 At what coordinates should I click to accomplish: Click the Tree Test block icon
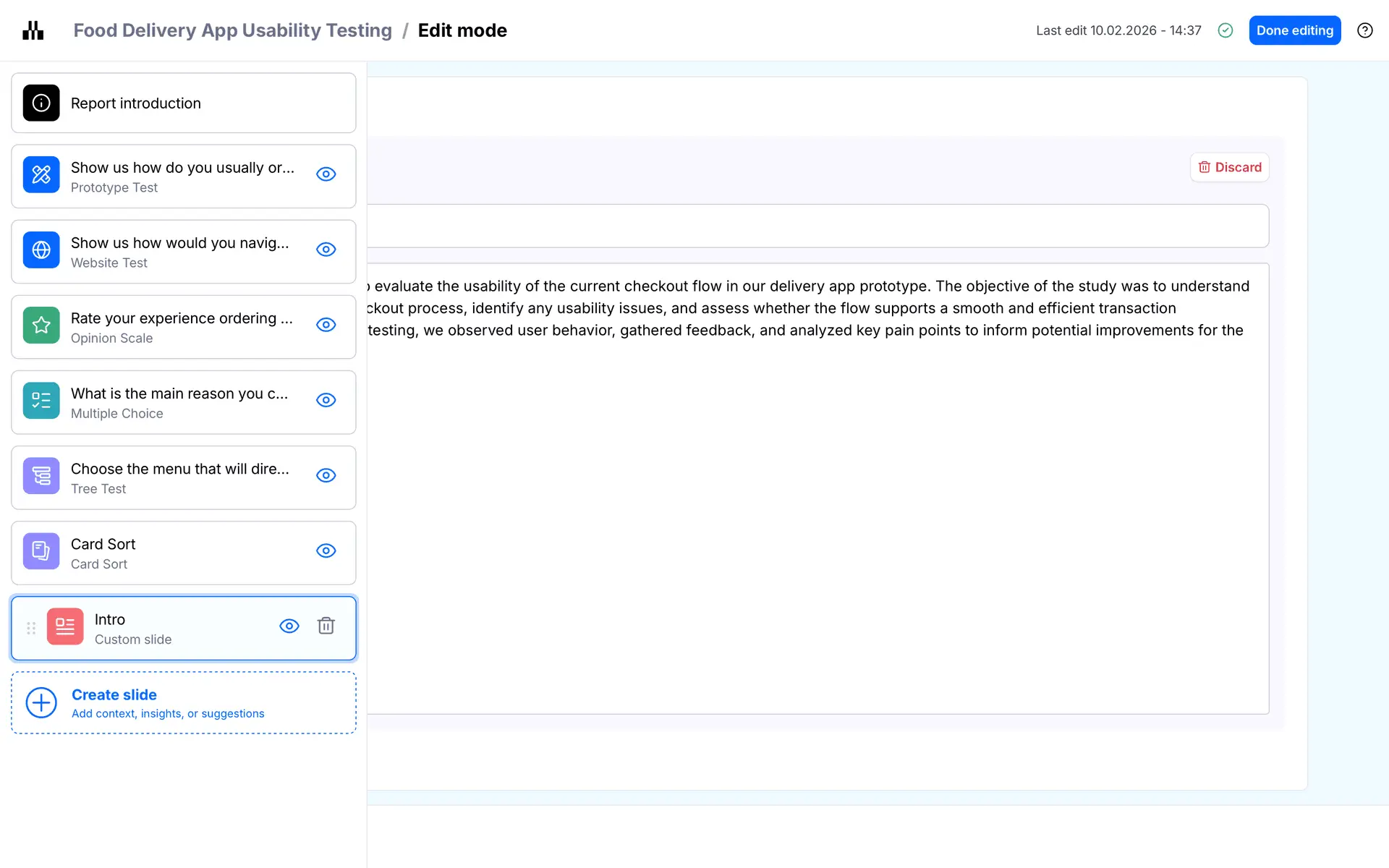[x=41, y=475]
